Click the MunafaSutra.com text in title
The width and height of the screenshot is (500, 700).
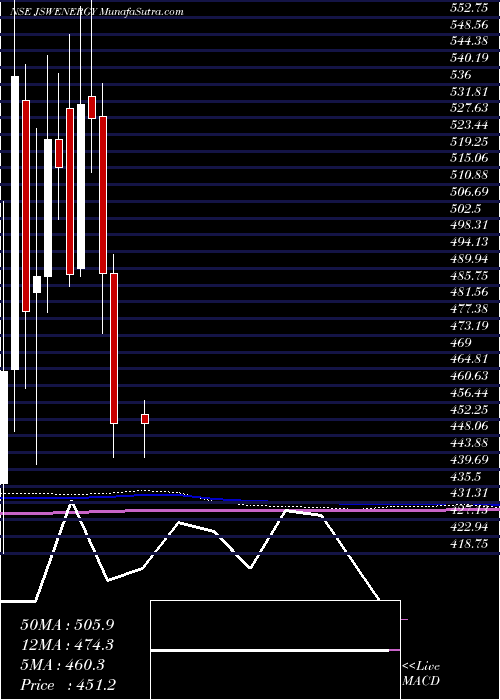tap(142, 12)
